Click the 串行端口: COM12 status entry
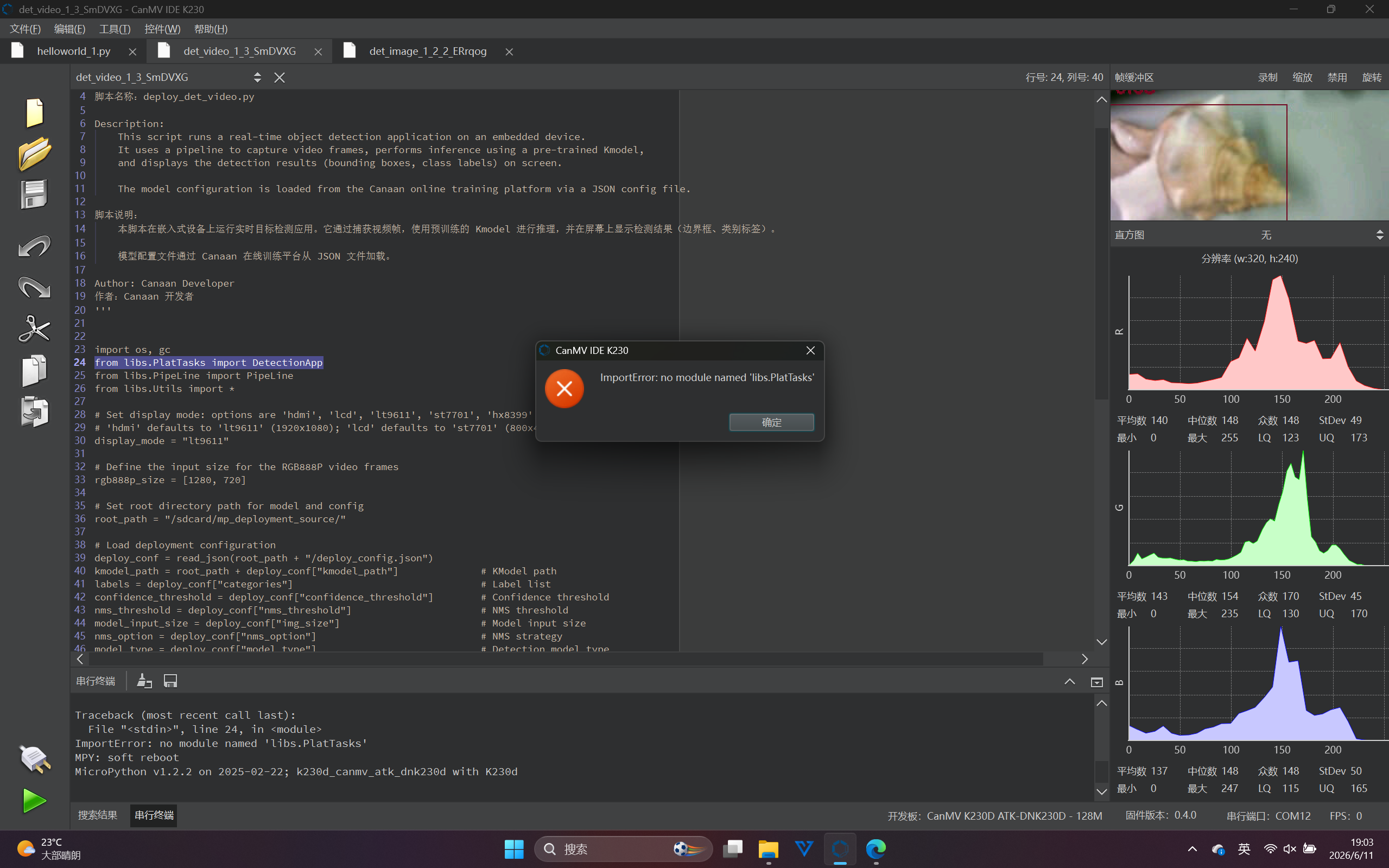Image resolution: width=1389 pixels, height=868 pixels. (x=1269, y=816)
